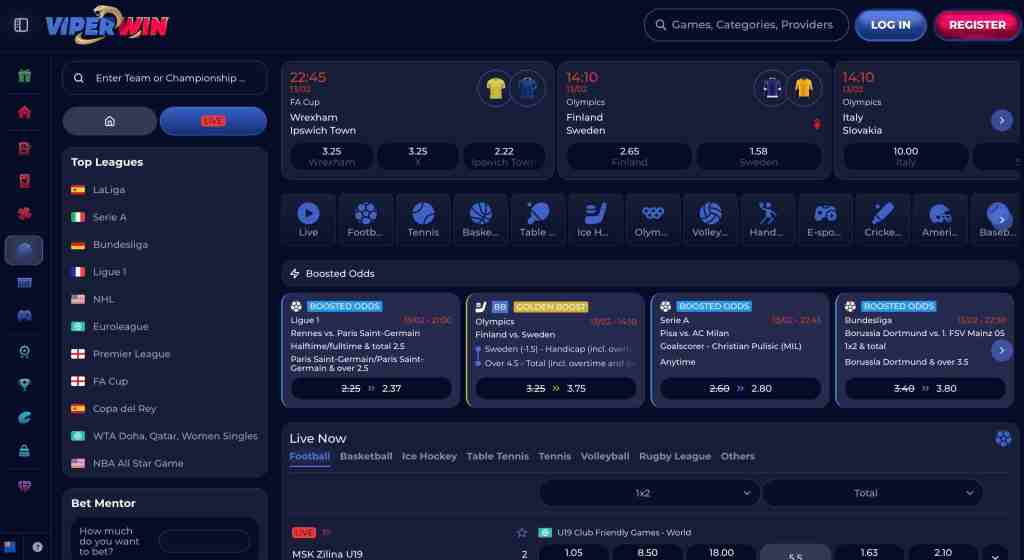Select the Tennis category icon
Viewport: 1024px width, 560px height.
pyautogui.click(x=423, y=219)
